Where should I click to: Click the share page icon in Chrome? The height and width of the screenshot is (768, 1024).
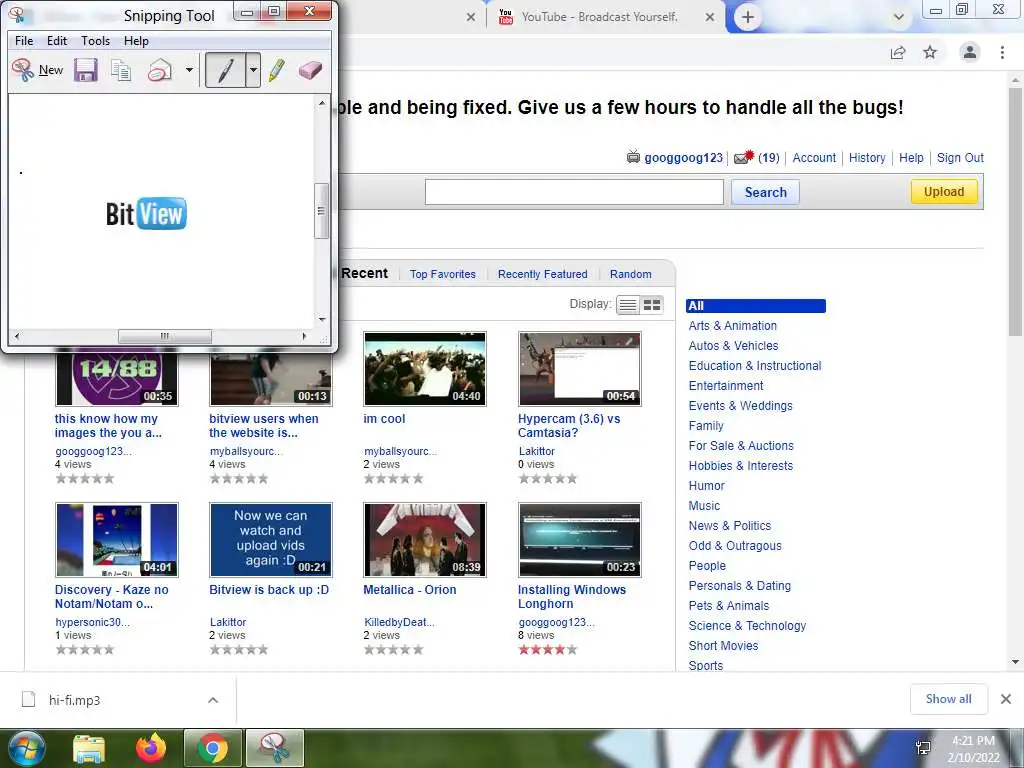pyautogui.click(x=898, y=52)
